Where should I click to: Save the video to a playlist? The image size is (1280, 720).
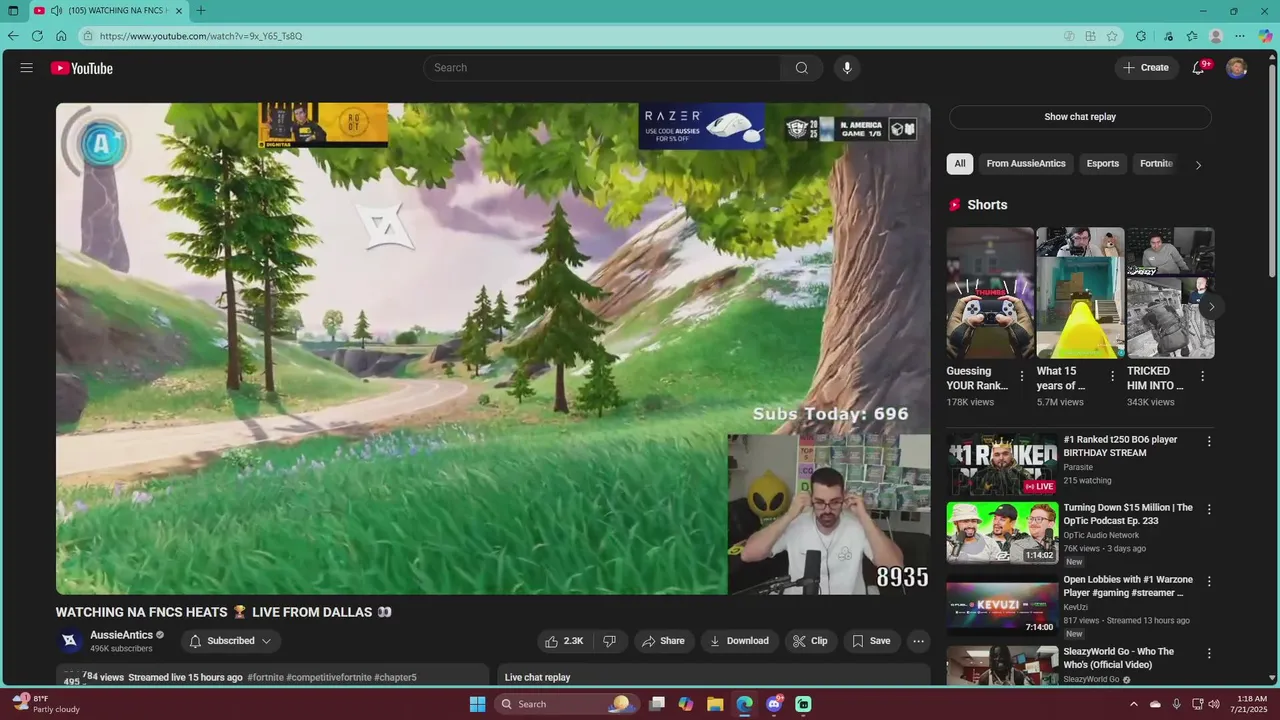(x=871, y=641)
